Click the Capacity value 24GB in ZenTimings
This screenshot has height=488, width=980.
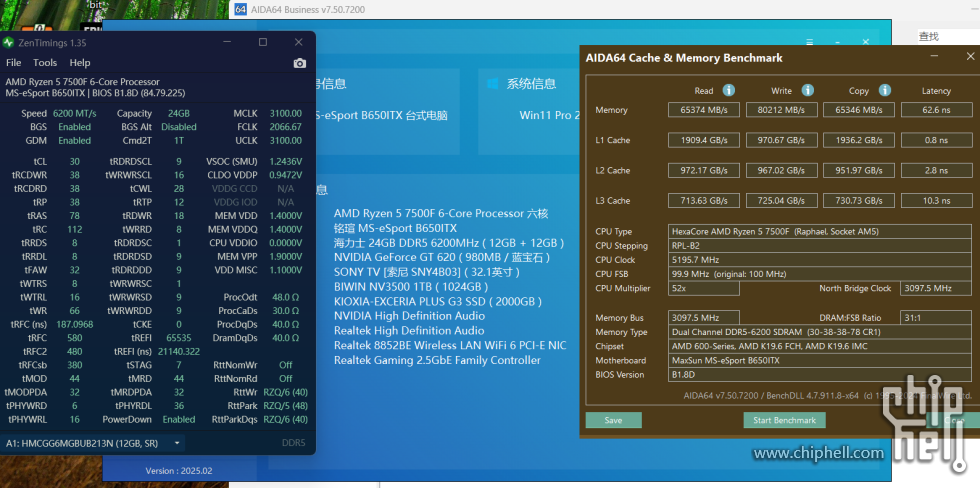point(179,114)
